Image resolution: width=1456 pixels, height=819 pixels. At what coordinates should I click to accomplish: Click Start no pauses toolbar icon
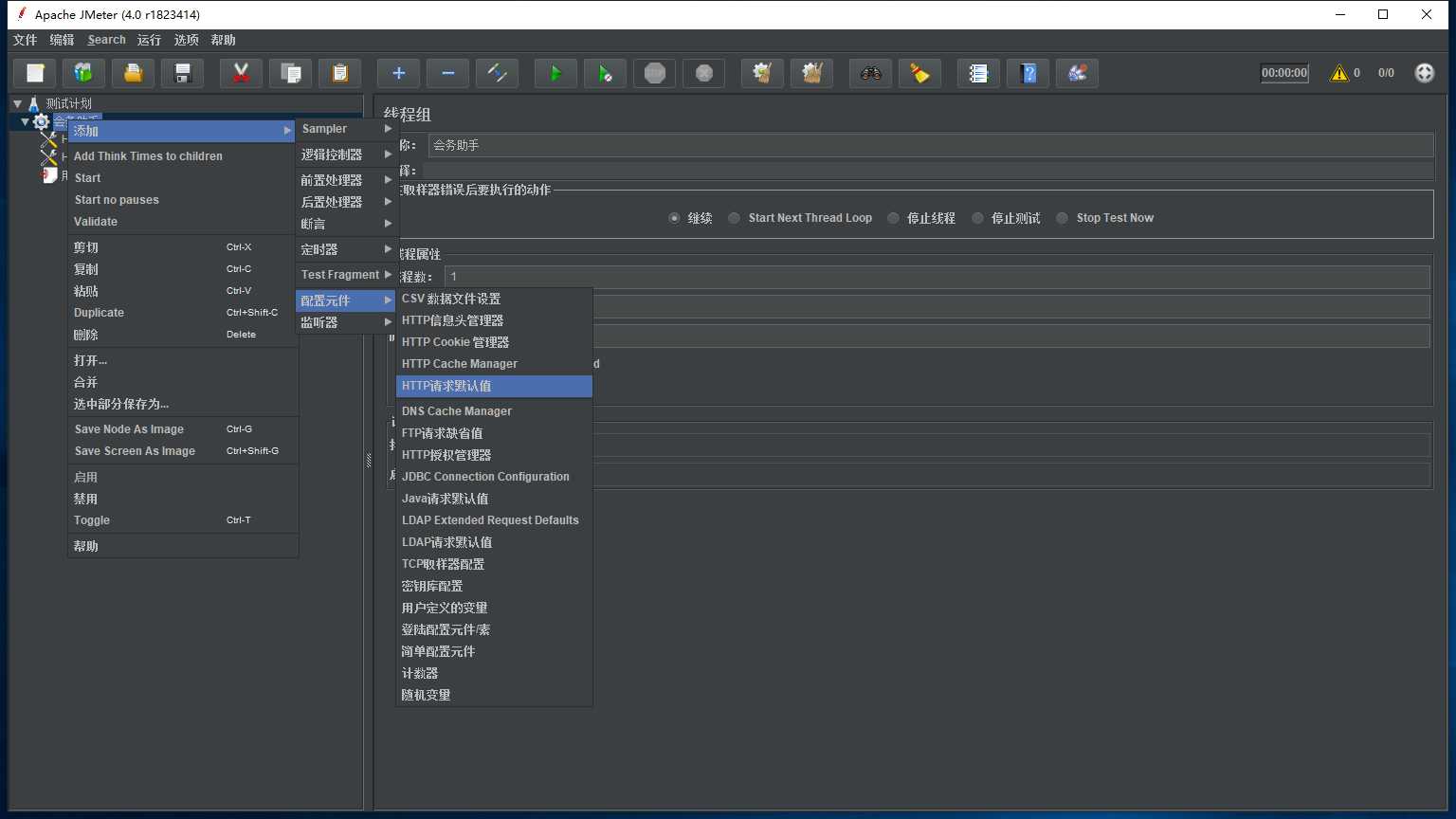(x=606, y=73)
